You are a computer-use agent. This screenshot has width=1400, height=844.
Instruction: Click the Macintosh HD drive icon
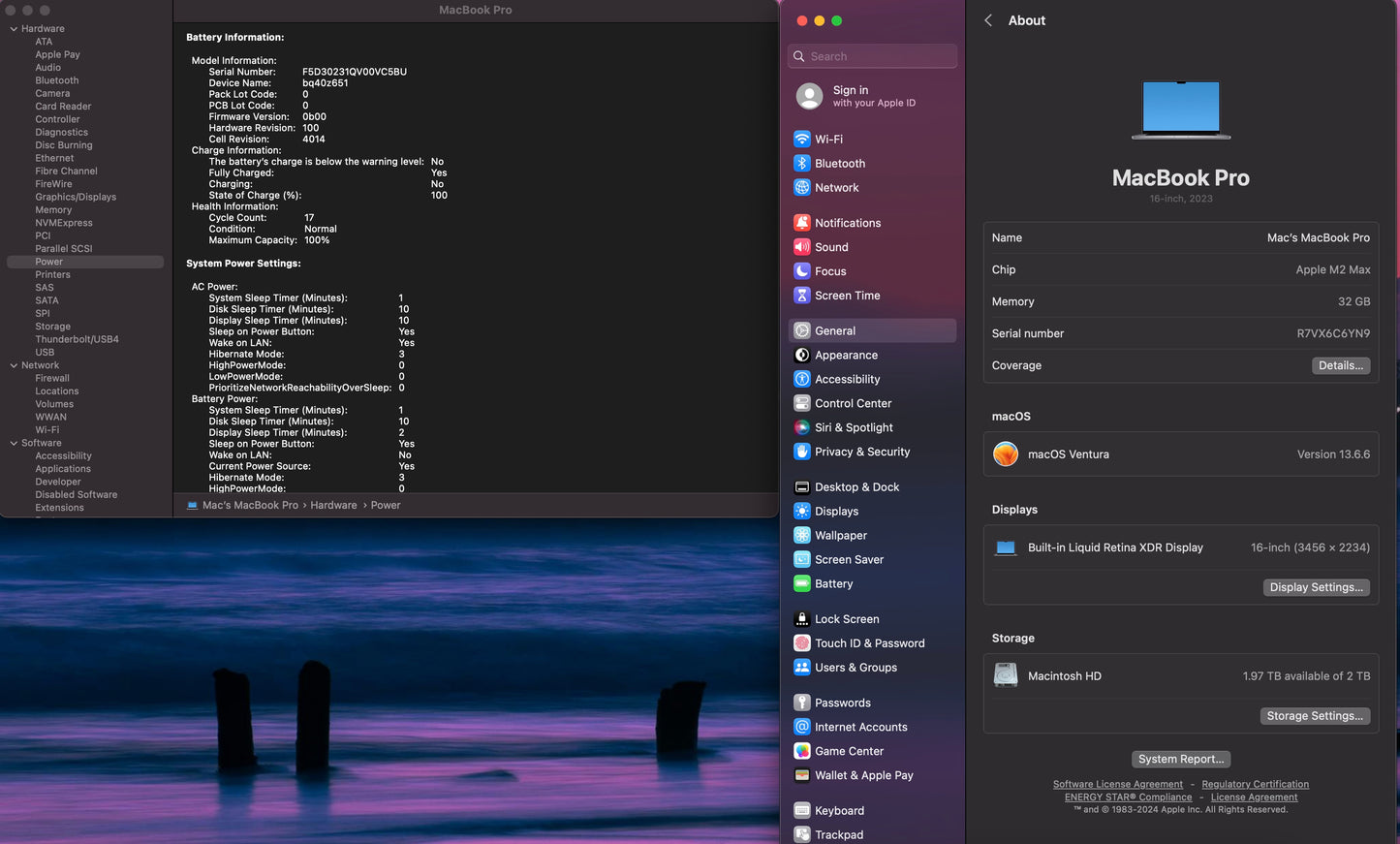click(1006, 675)
